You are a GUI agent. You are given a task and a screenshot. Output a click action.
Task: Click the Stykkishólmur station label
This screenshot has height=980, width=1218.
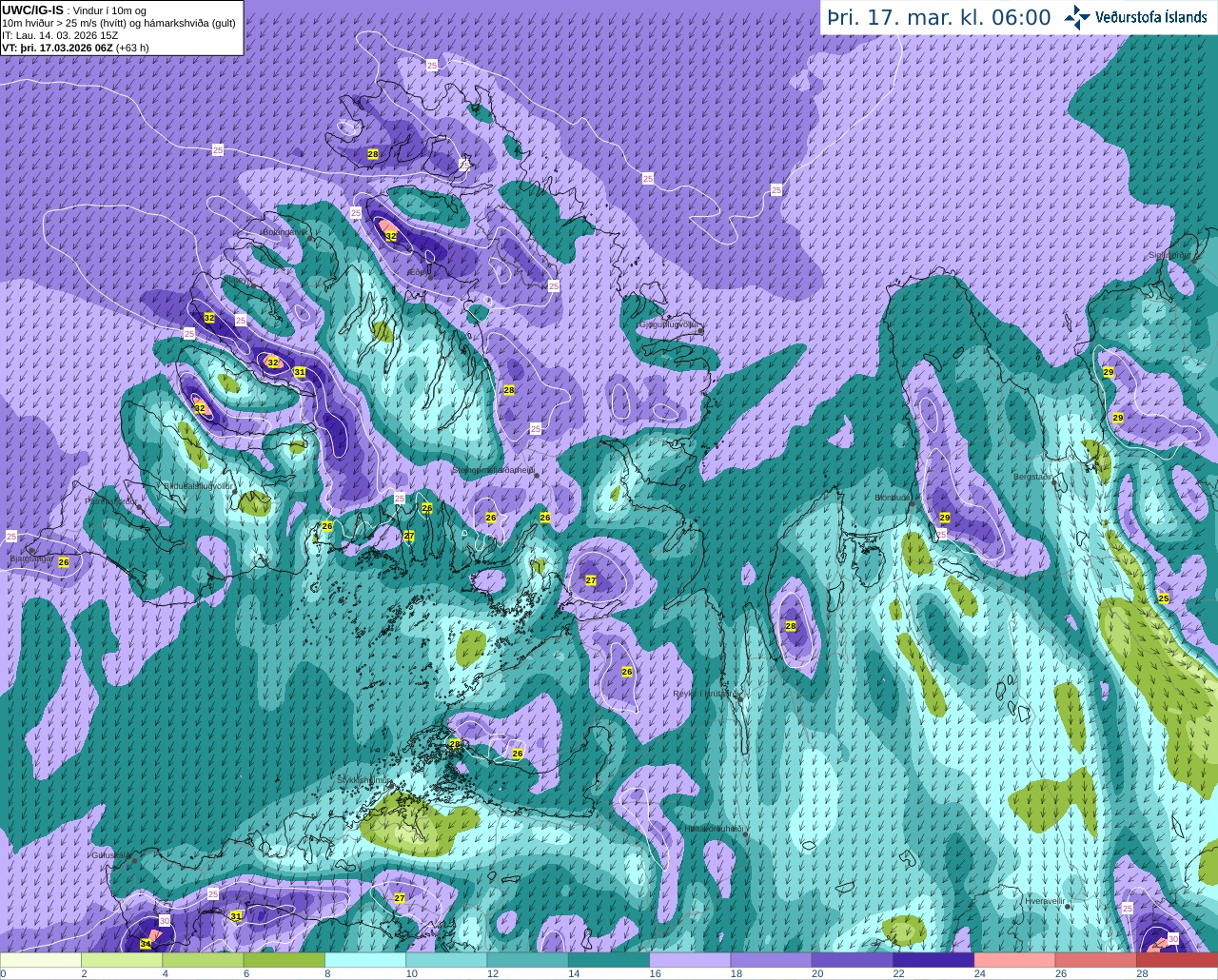coord(363,779)
